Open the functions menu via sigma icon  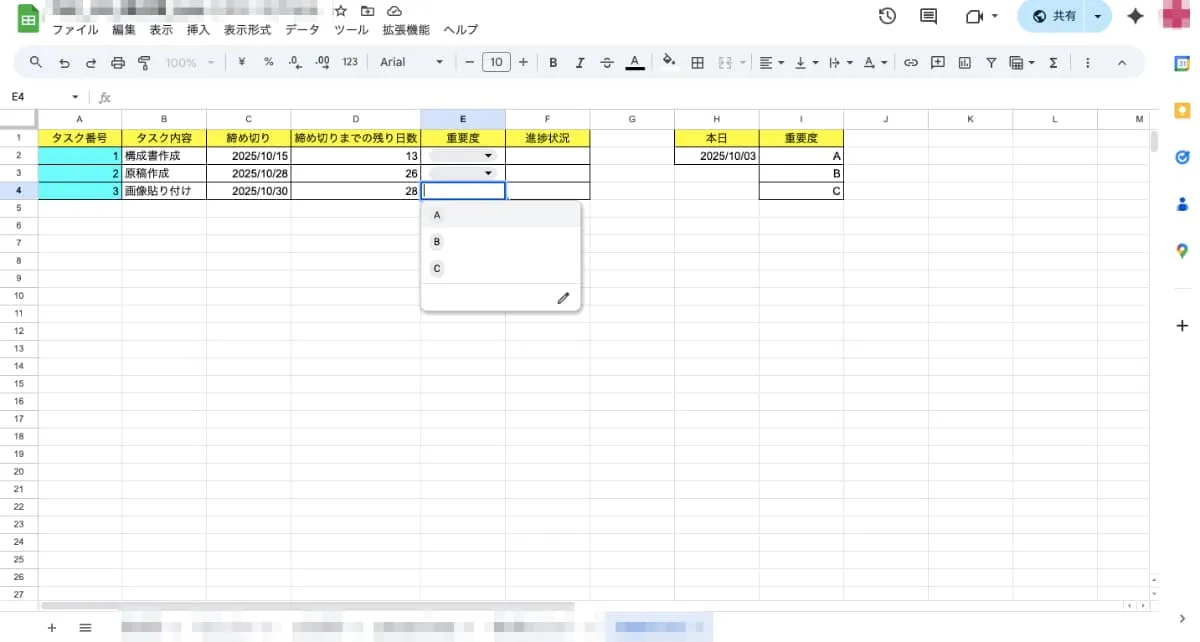pos(1053,62)
